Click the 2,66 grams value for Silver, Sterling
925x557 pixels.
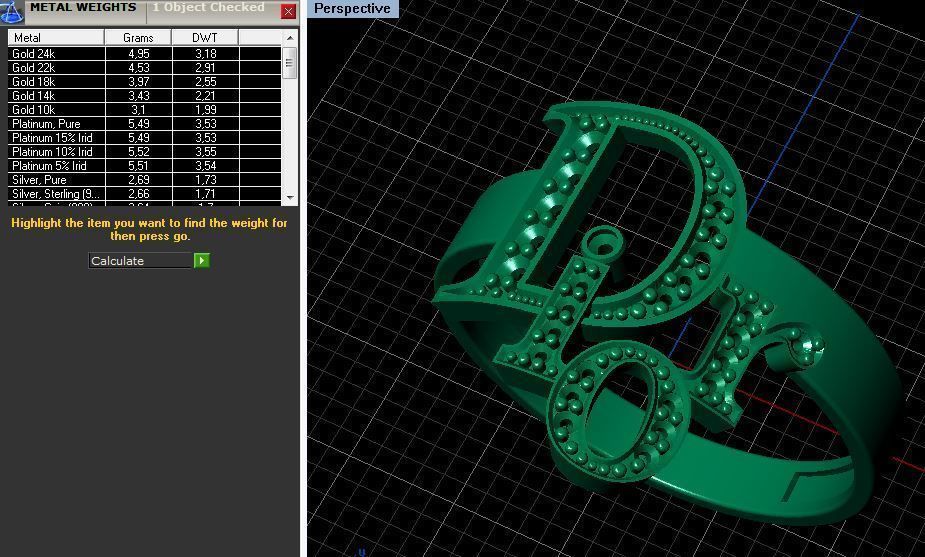click(139, 194)
